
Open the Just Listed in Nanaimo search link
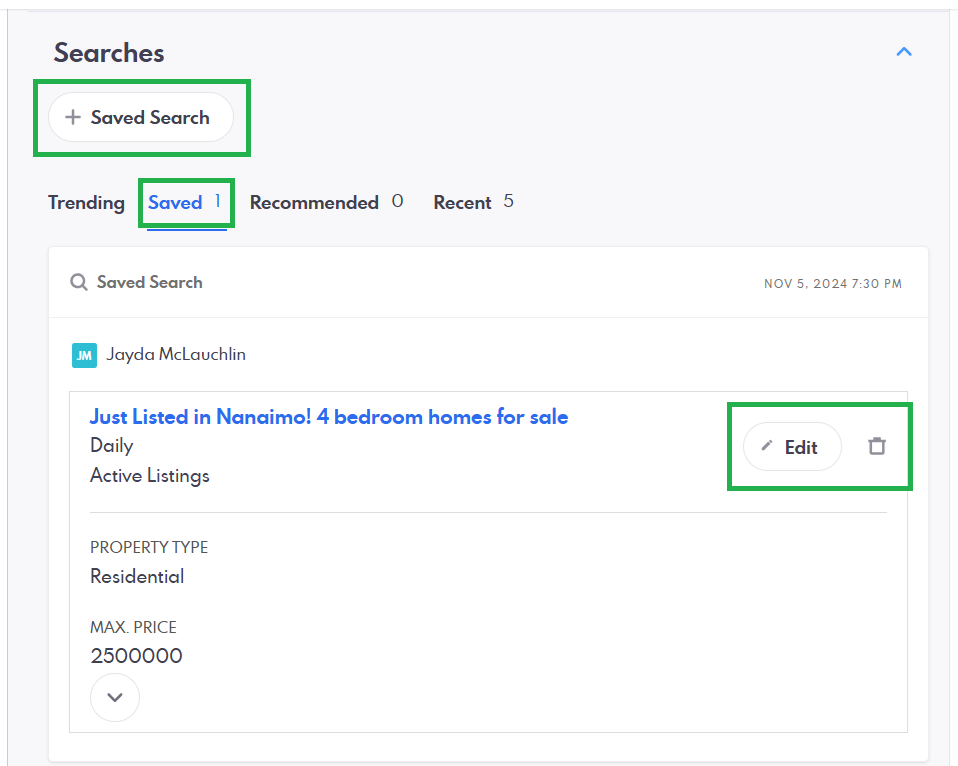pyautogui.click(x=329, y=417)
